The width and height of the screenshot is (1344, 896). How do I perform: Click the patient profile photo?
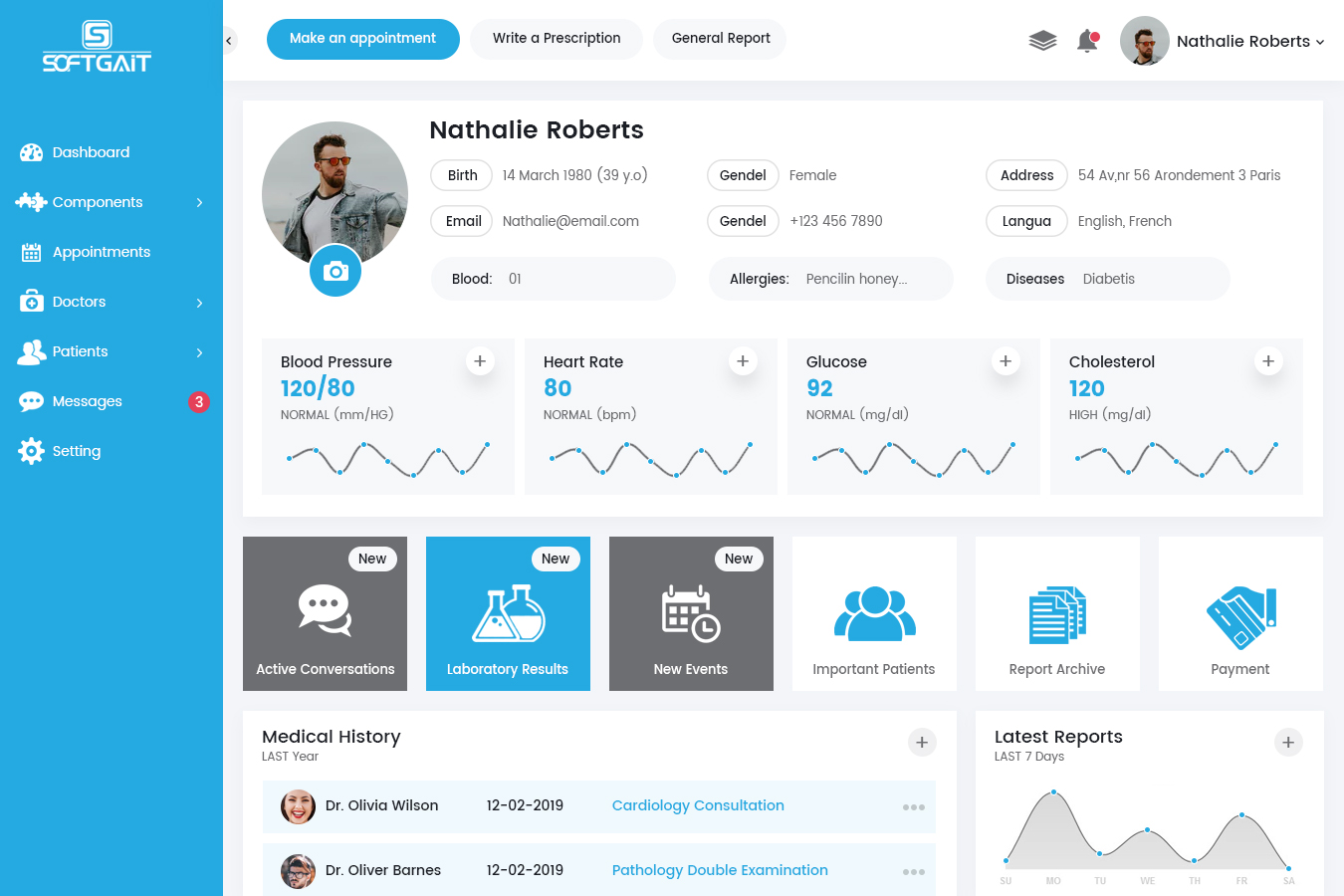pos(335,194)
